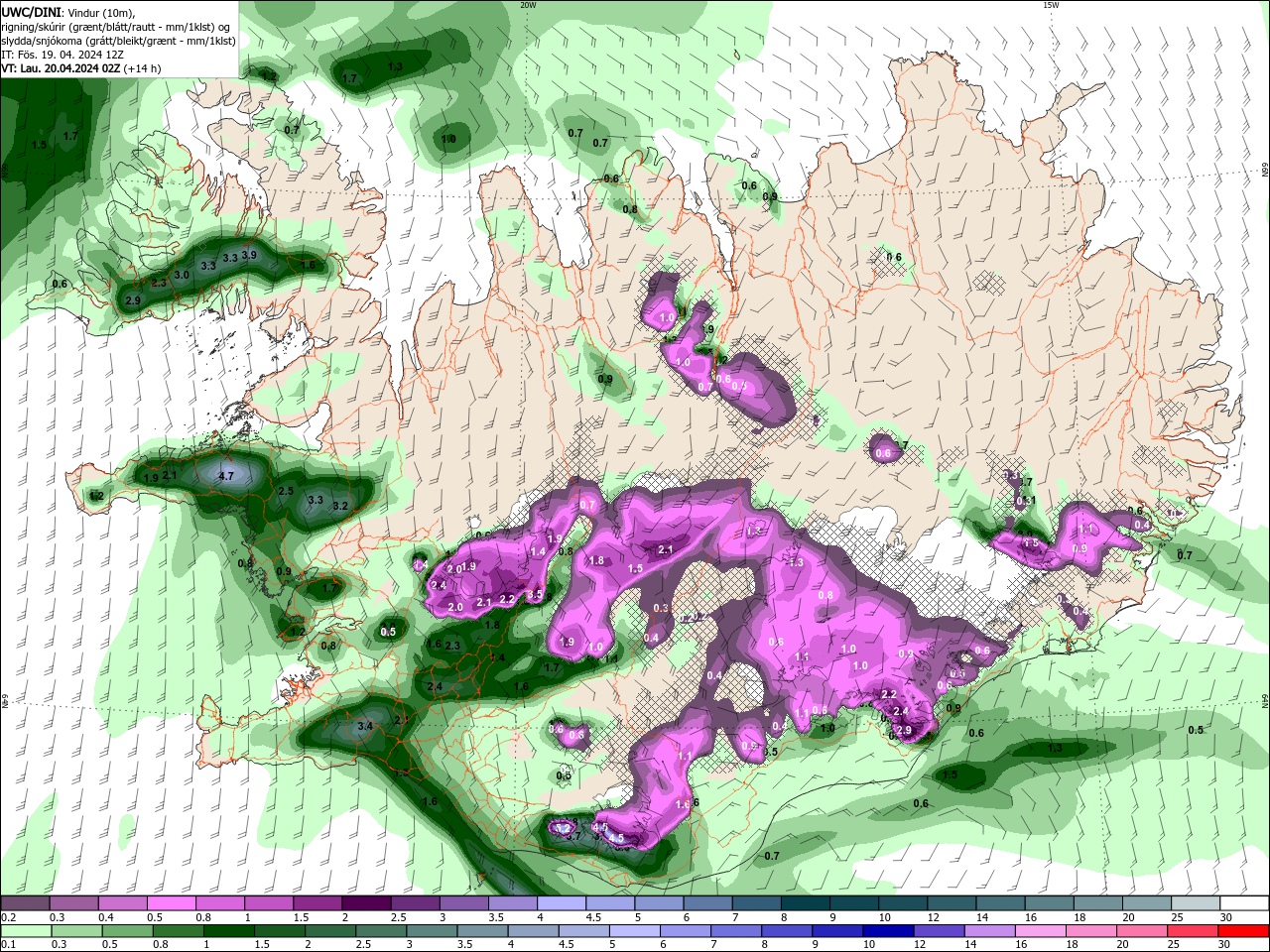This screenshot has width=1270, height=952.
Task: Click the 3.0 precipitation value on the map
Action: [x=182, y=275]
